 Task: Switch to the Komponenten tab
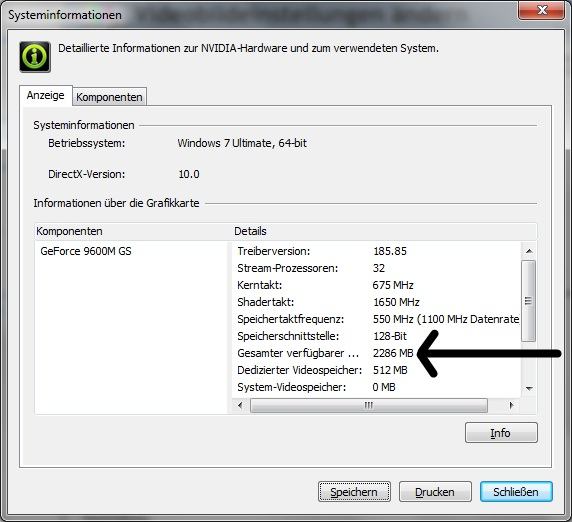[109, 97]
